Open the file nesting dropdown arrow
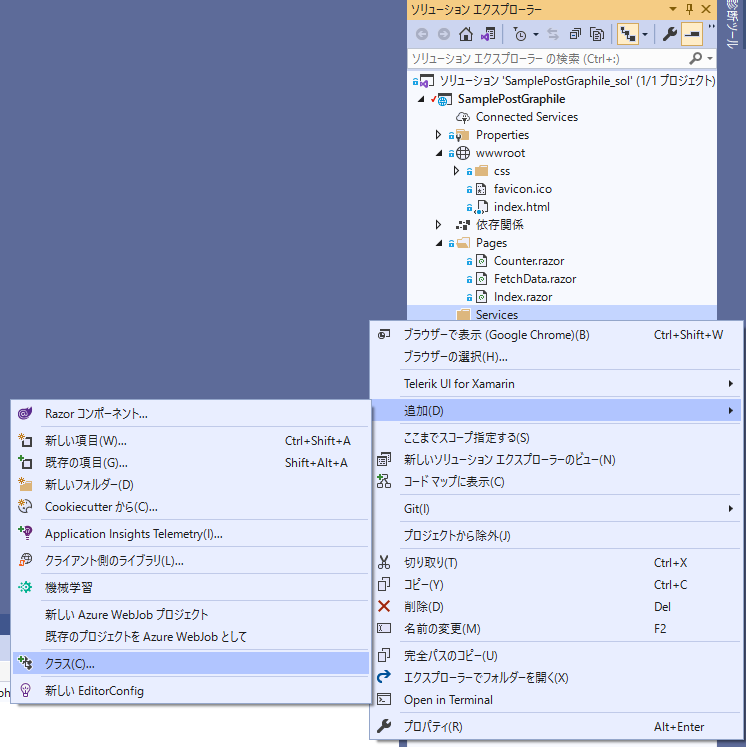The width and height of the screenshot is (746, 747). [645, 34]
